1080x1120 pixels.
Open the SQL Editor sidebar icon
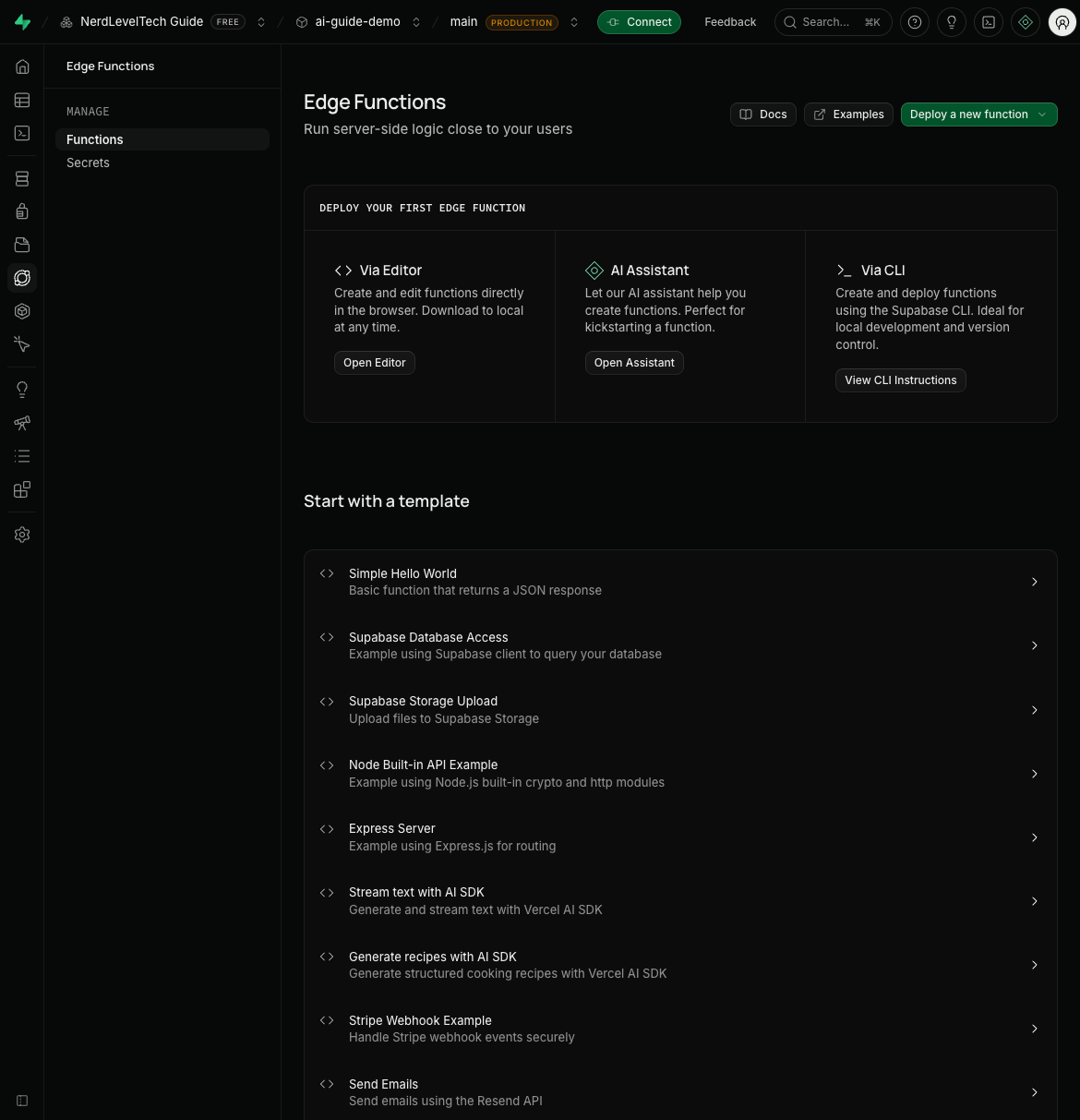click(x=22, y=133)
